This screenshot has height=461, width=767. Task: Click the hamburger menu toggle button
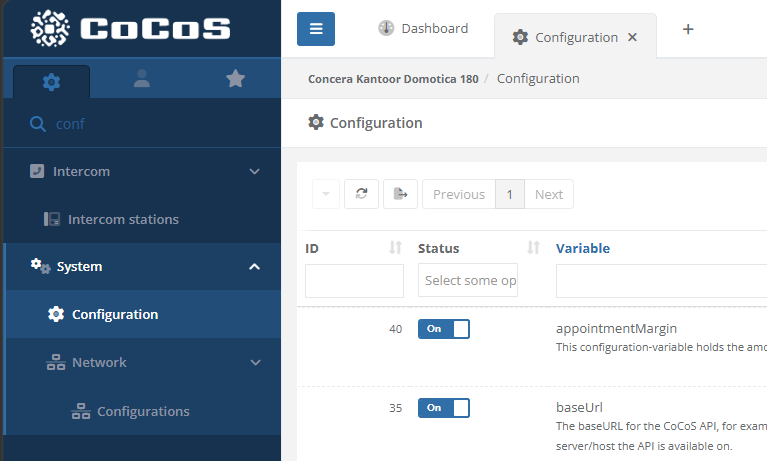[316, 29]
